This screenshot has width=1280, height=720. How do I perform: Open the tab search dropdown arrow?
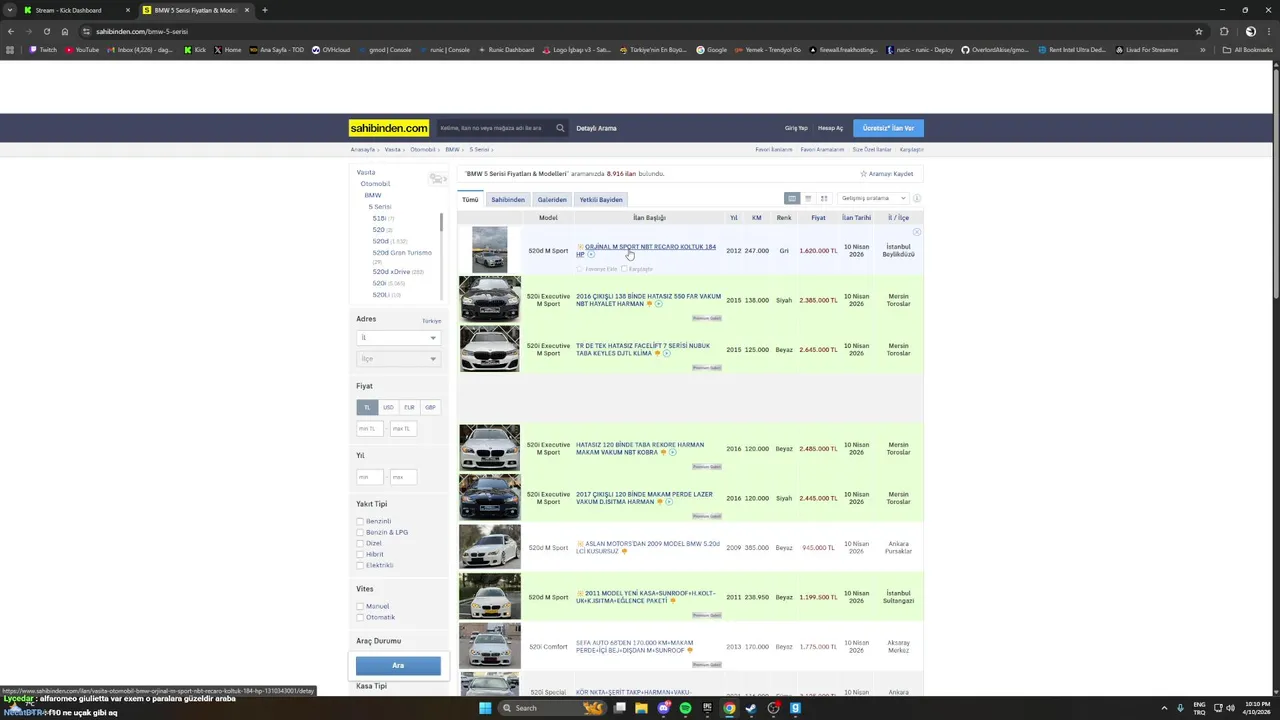pyautogui.click(x=10, y=10)
